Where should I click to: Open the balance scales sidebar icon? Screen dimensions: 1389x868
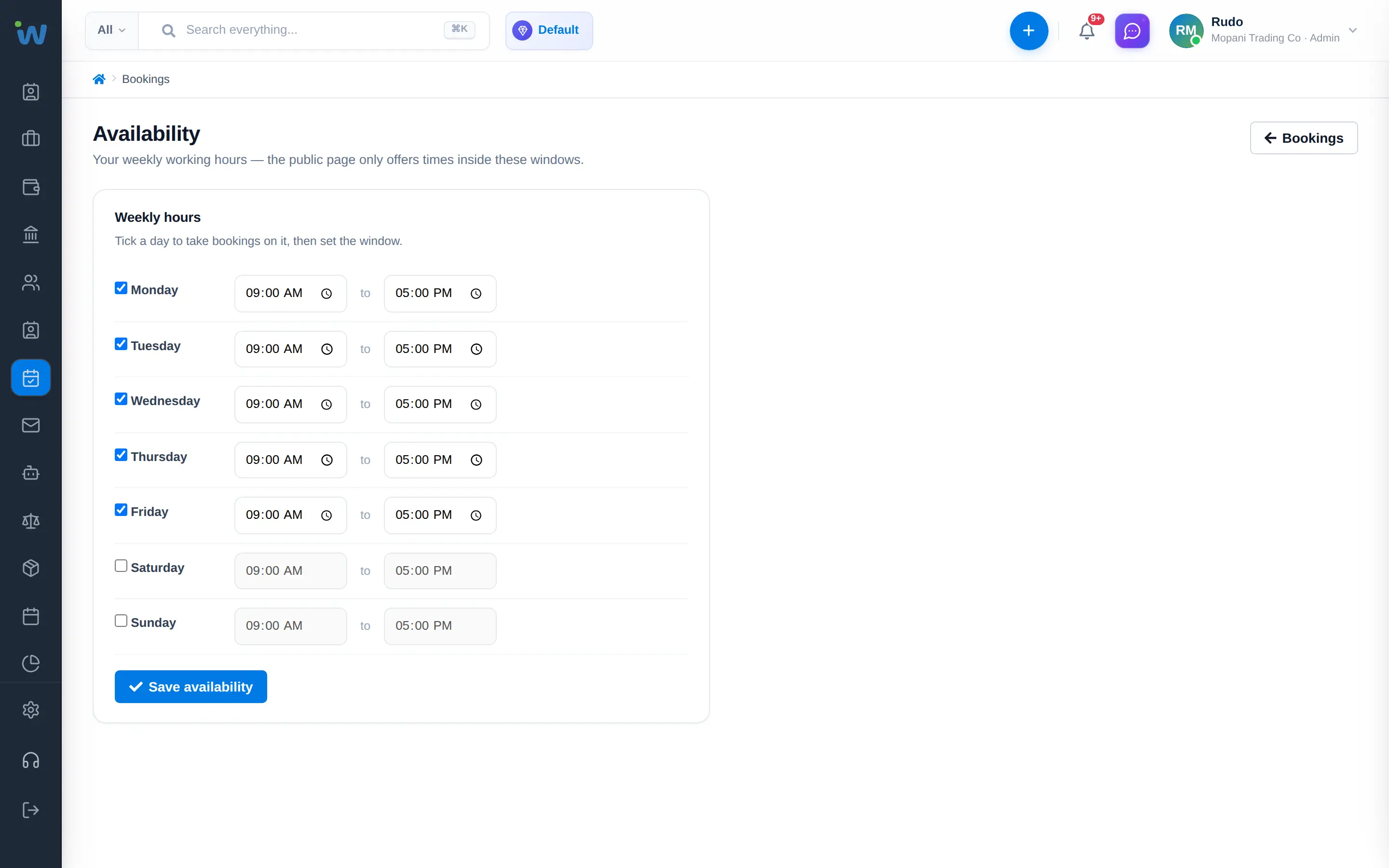(x=31, y=521)
